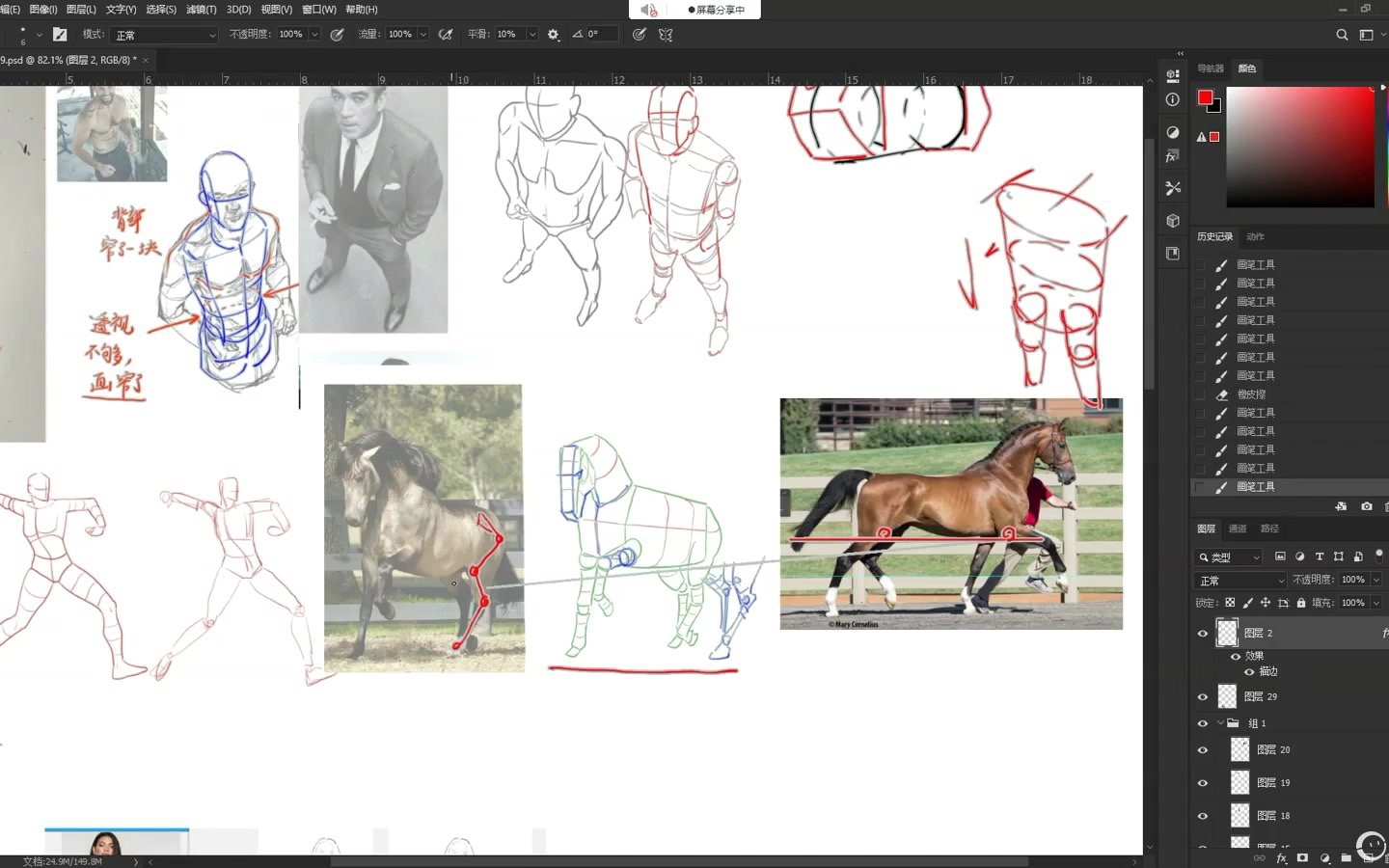Hide layer 图层 29

coord(1202,697)
